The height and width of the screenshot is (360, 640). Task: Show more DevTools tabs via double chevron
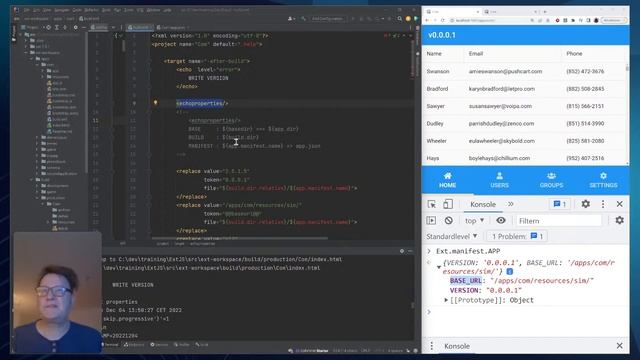point(511,204)
